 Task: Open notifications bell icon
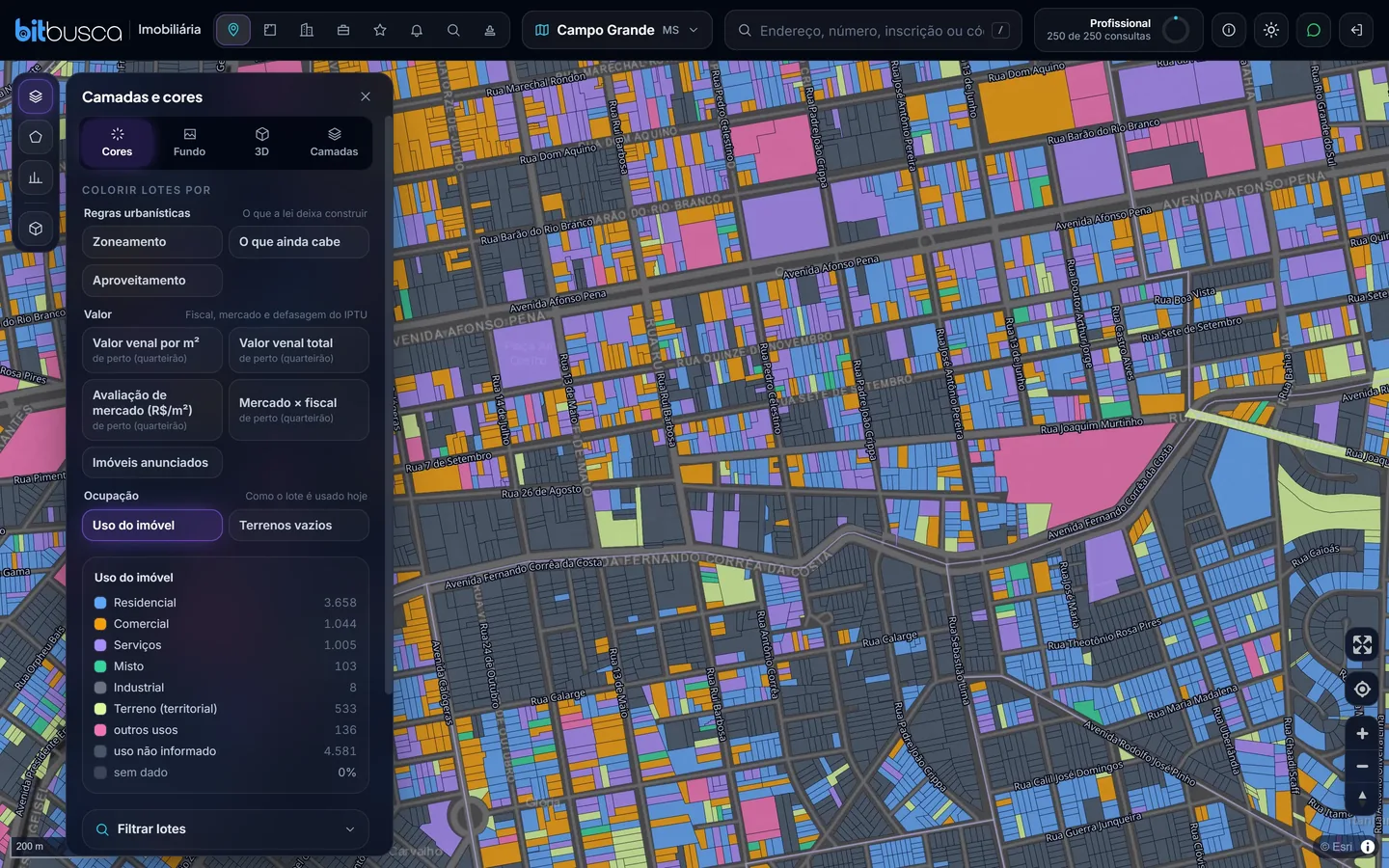point(417,30)
